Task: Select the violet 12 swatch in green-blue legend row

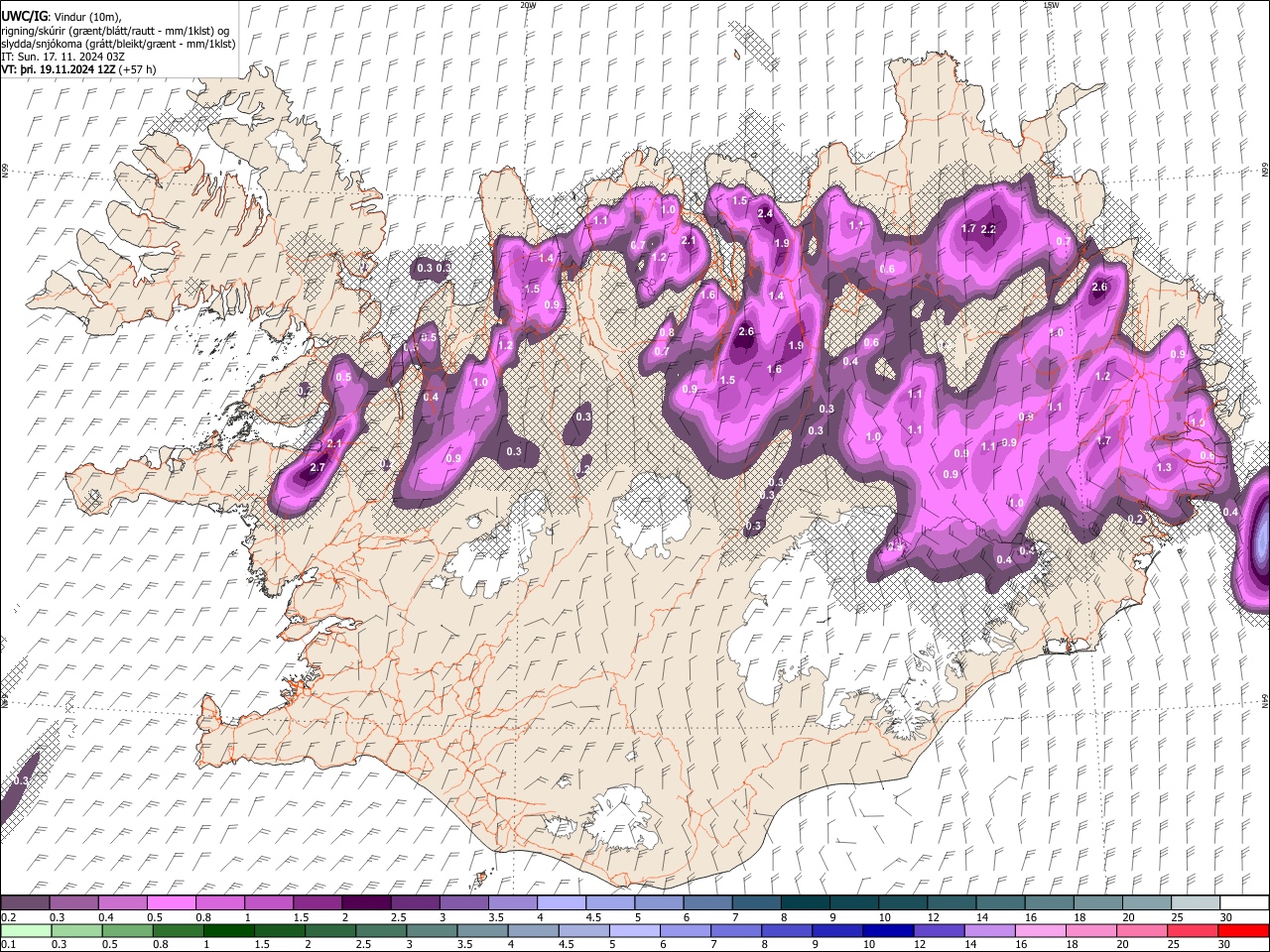Action: click(x=939, y=931)
